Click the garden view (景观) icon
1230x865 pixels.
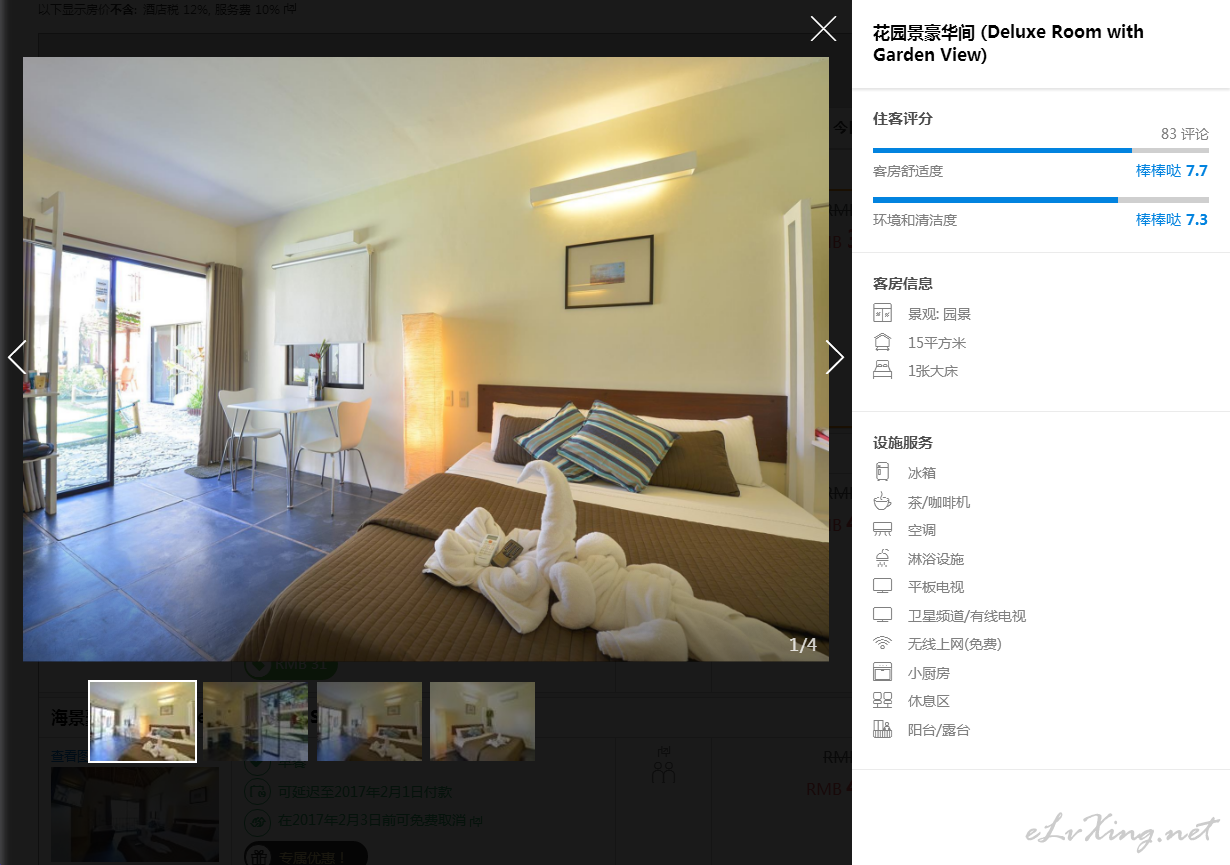coord(882,313)
